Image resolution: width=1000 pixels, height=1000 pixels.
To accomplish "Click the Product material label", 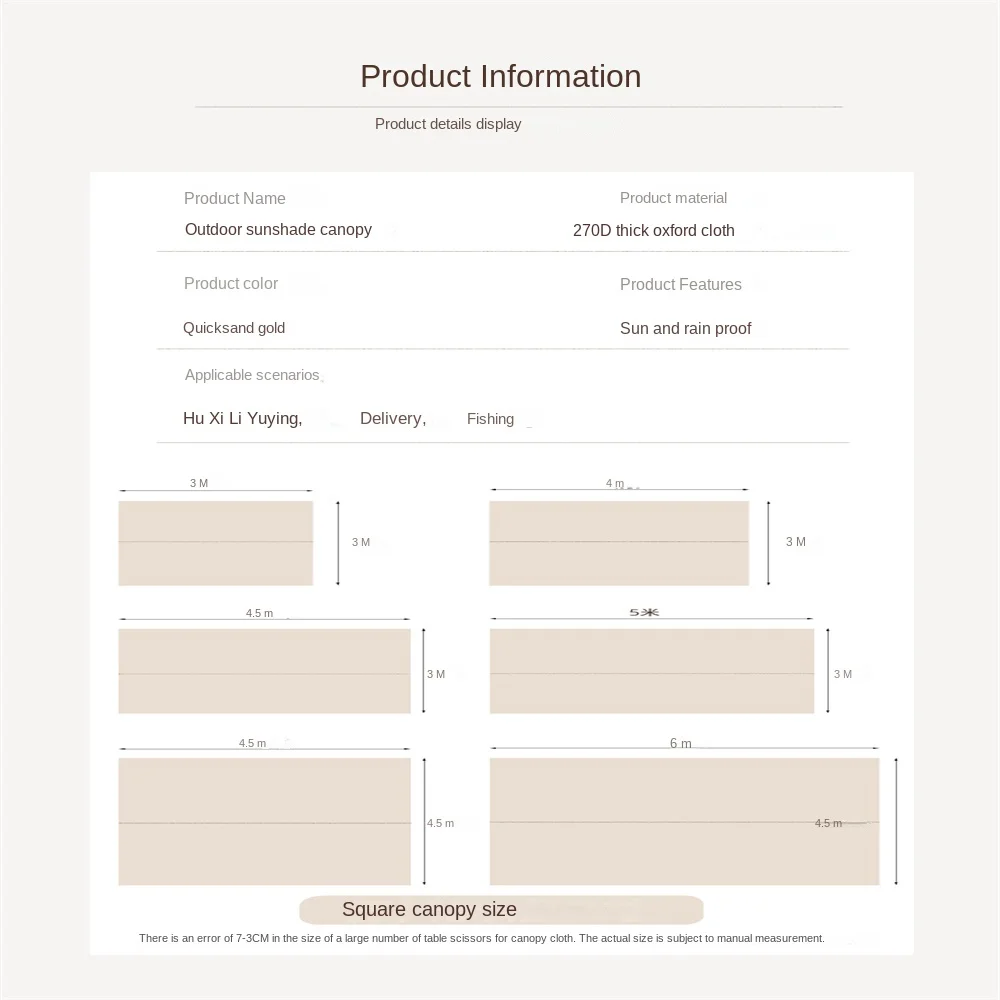I will [x=673, y=198].
